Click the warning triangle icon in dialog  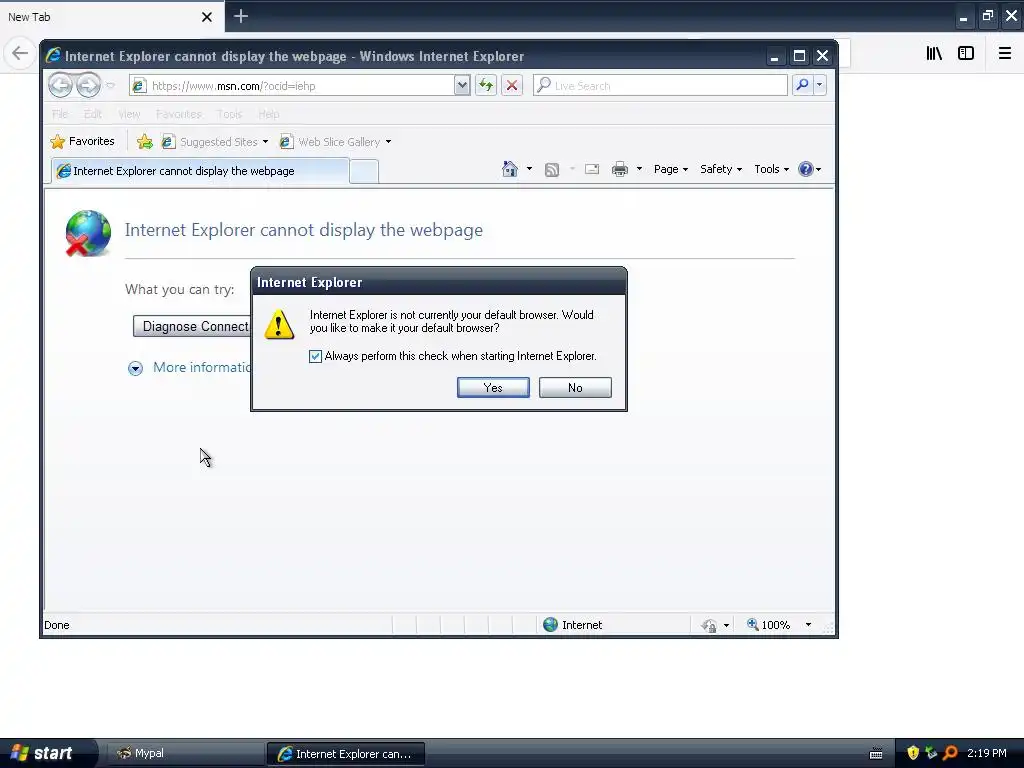280,325
